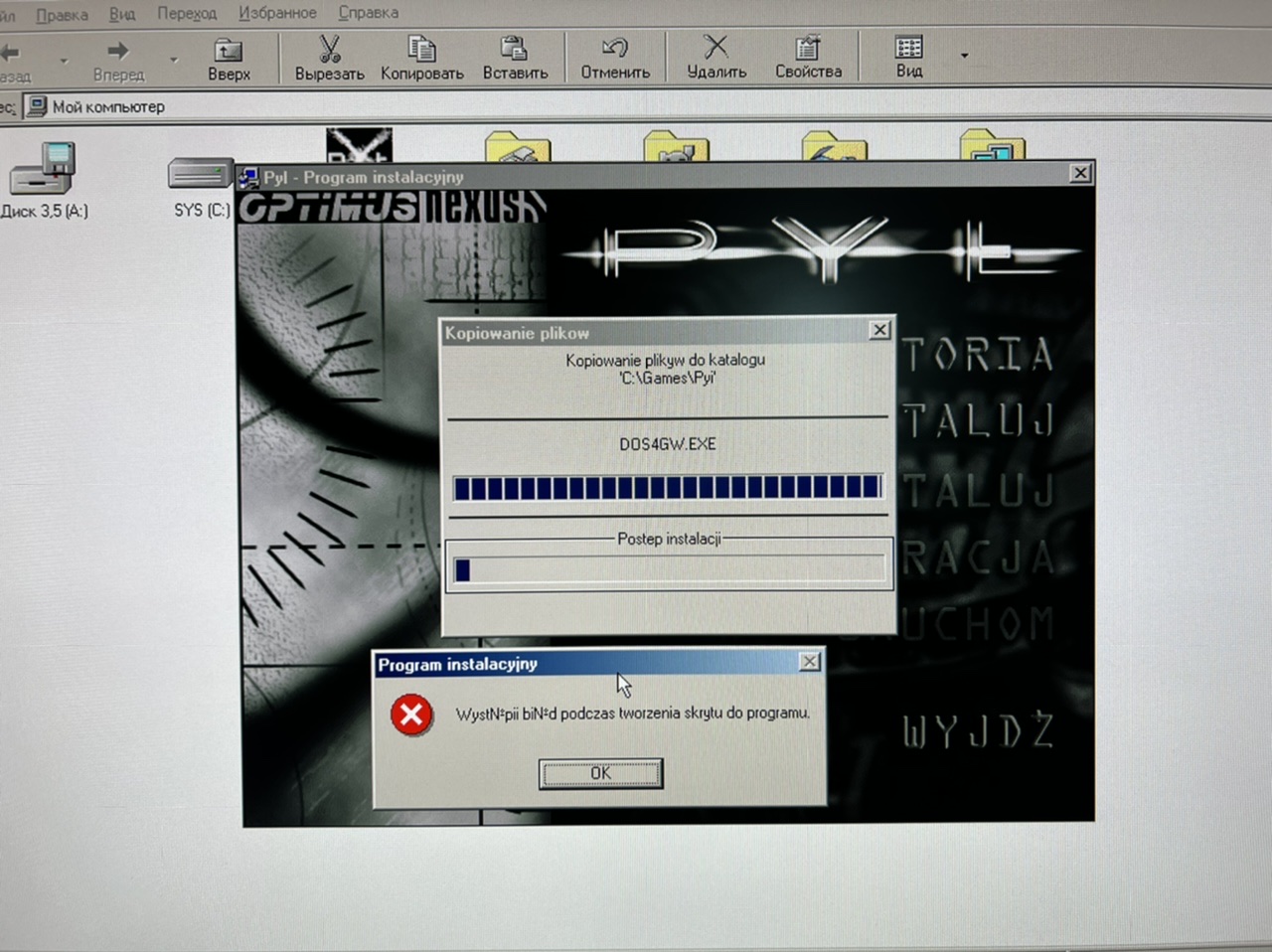This screenshot has height=952, width=1272.
Task: Select the SYS (C:) hard drive icon
Action: [x=201, y=175]
